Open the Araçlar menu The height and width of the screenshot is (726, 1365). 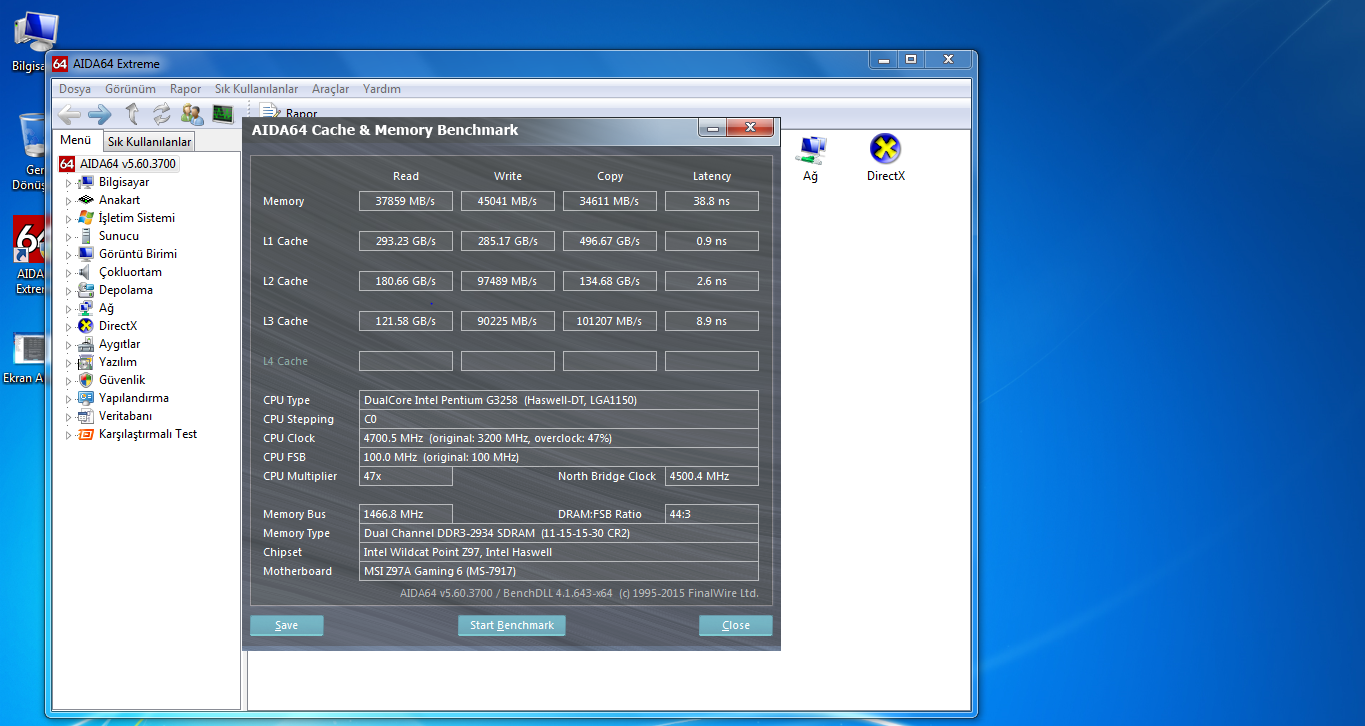pyautogui.click(x=330, y=89)
